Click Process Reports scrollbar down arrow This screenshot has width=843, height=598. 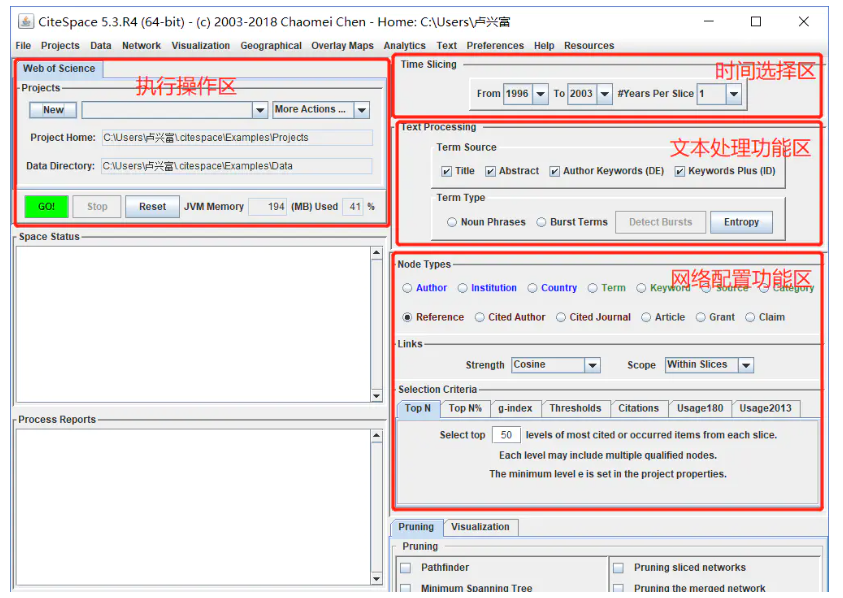pos(376,579)
